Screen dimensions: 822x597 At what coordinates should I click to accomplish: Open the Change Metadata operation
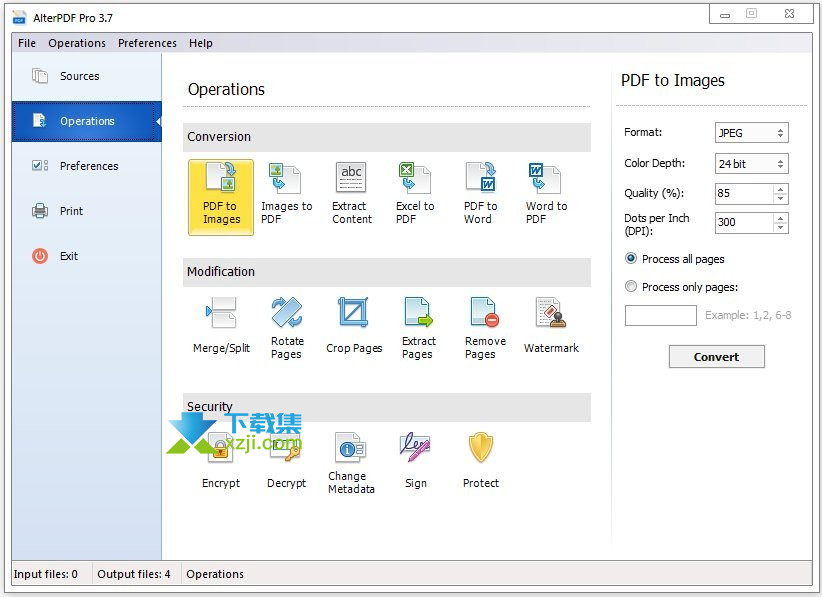coord(351,461)
